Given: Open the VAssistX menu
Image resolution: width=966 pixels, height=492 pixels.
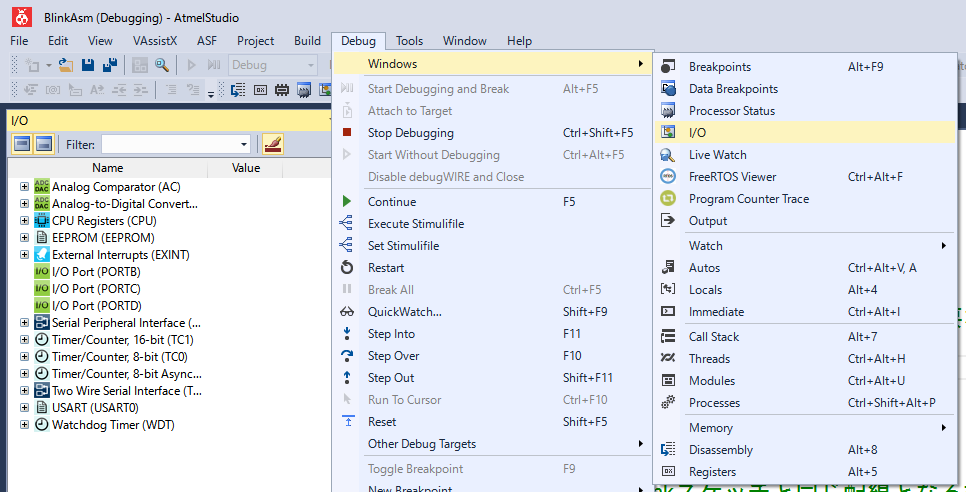Looking at the screenshot, I should 155,41.
